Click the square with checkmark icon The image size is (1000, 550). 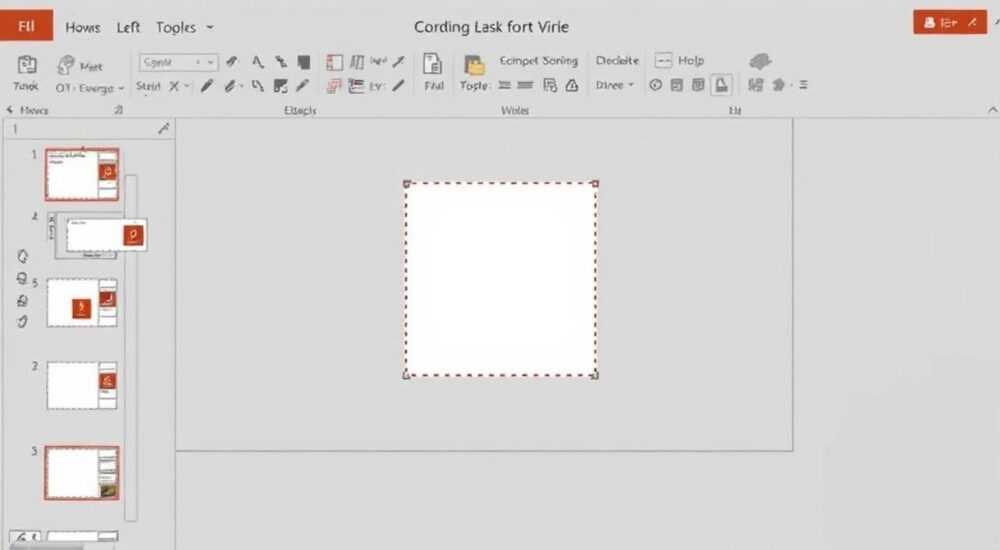(280, 86)
